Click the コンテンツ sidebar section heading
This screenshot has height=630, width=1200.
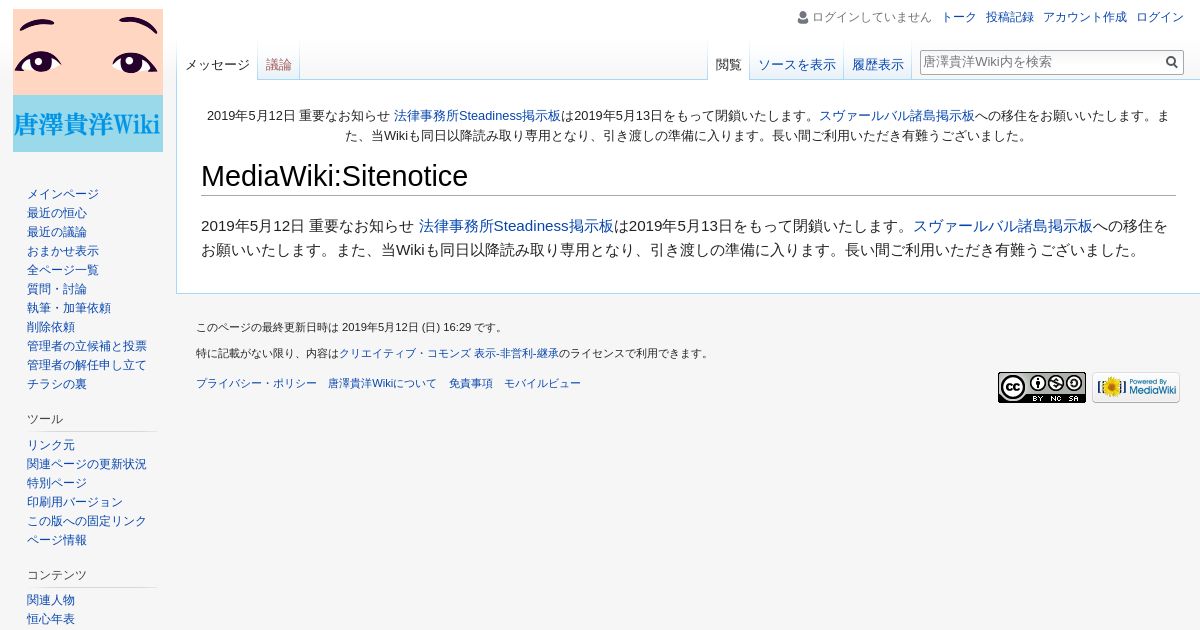[57, 575]
